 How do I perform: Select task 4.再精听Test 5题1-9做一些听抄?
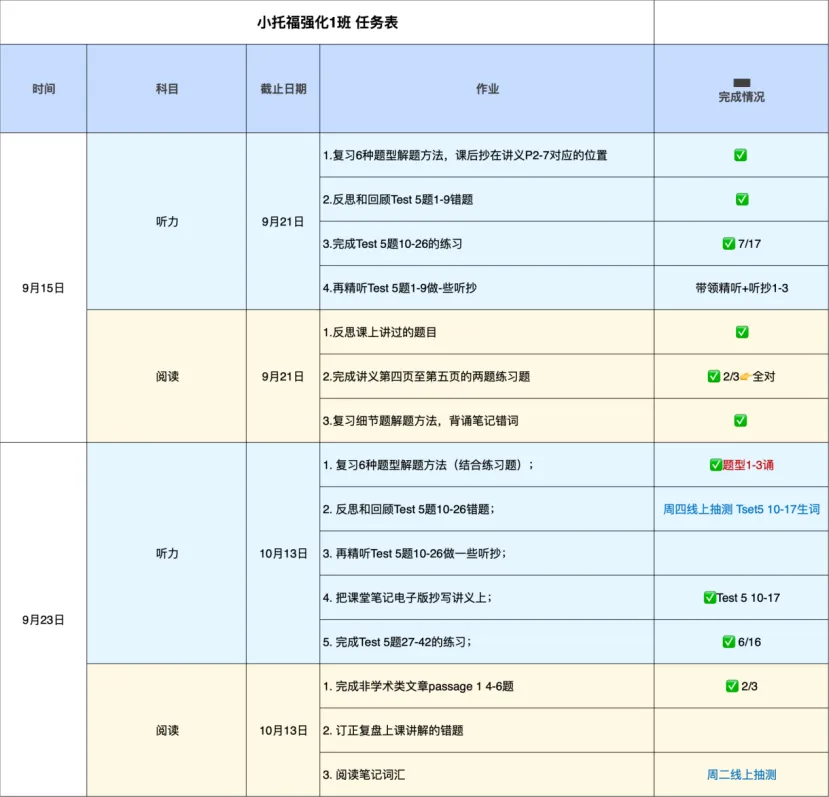[x=487, y=288]
